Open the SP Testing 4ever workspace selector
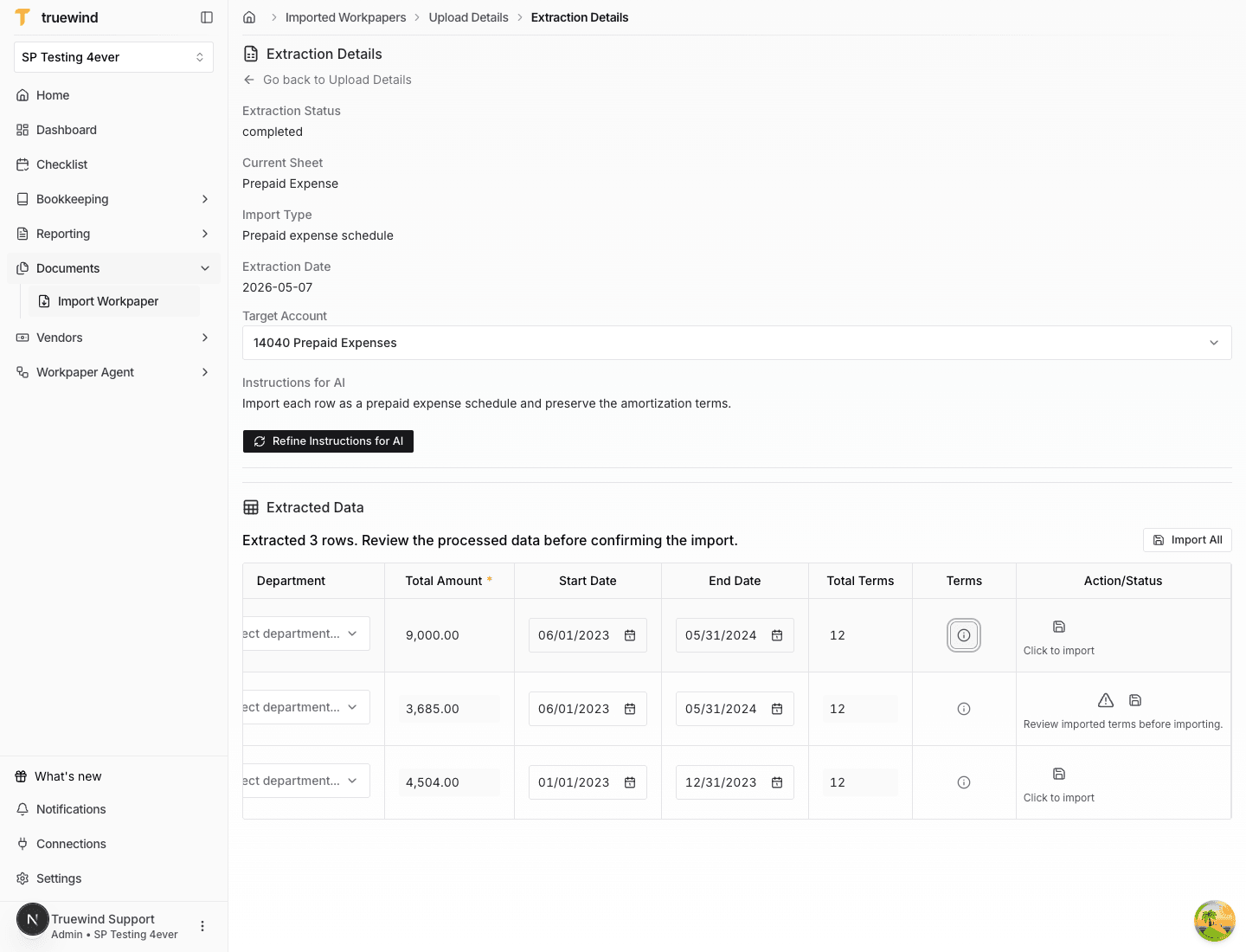 [113, 57]
